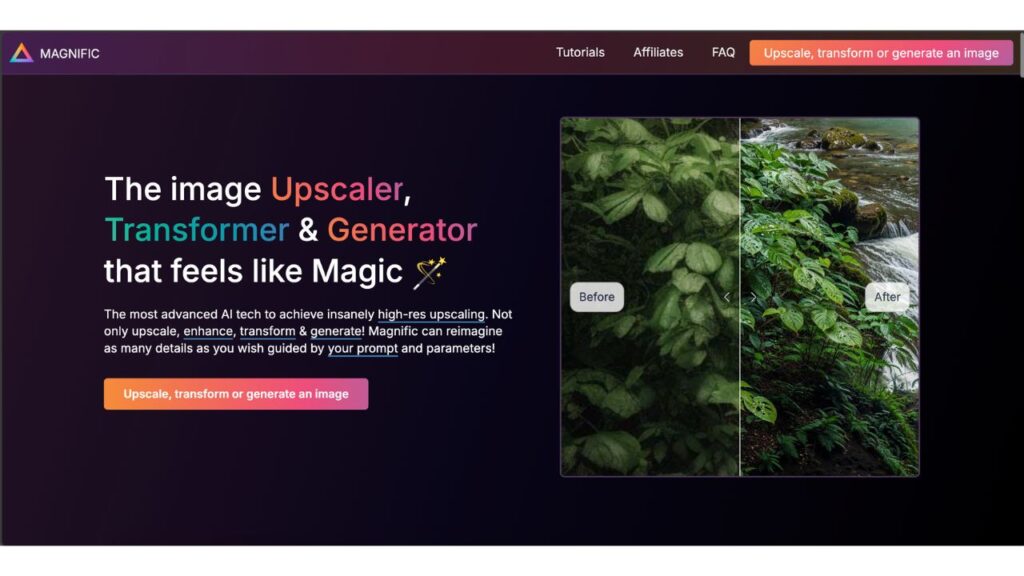1024x576 pixels.
Task: Click the right chevron on comparison slider
Action: [x=753, y=297]
